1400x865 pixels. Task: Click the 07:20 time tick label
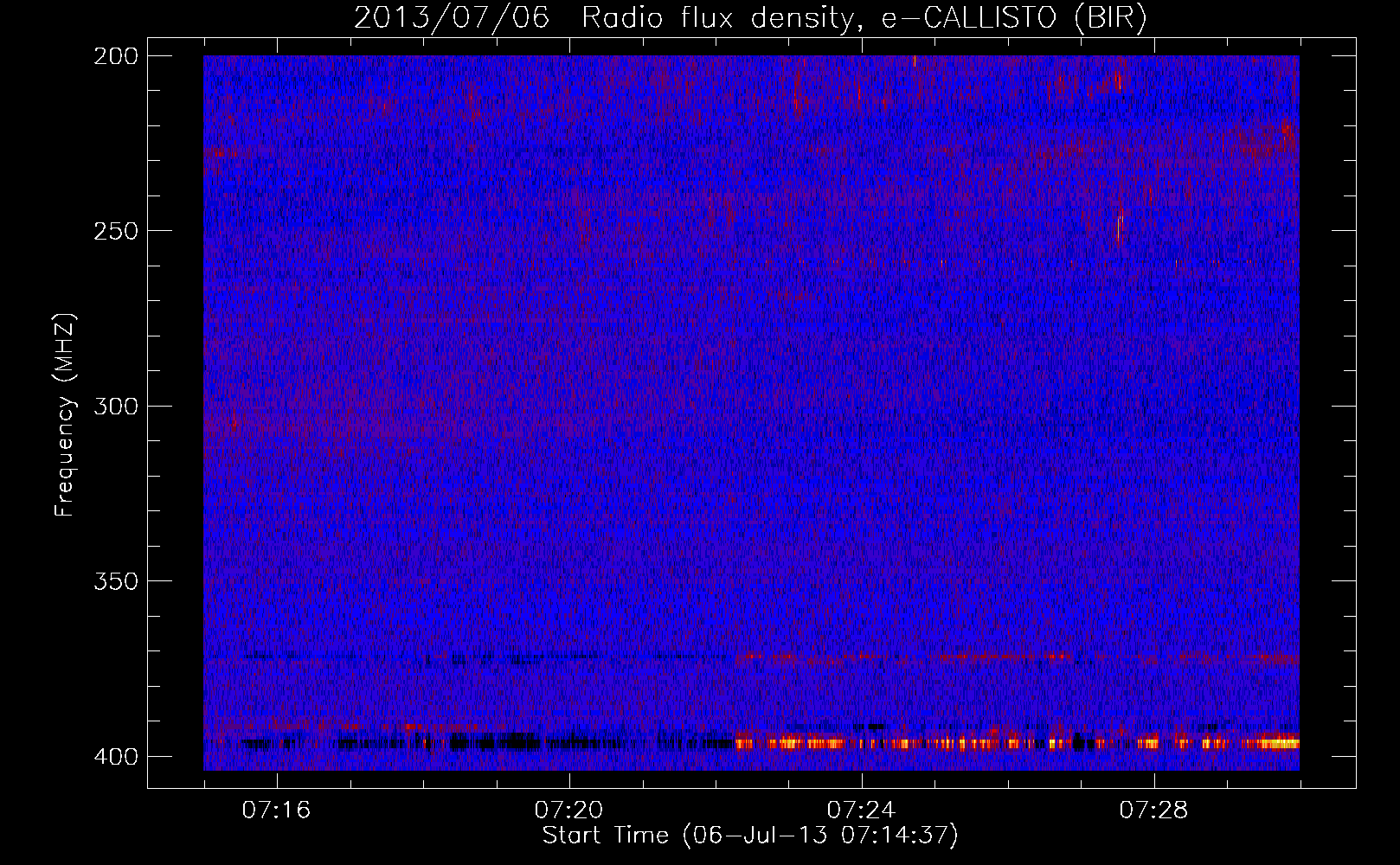568,811
